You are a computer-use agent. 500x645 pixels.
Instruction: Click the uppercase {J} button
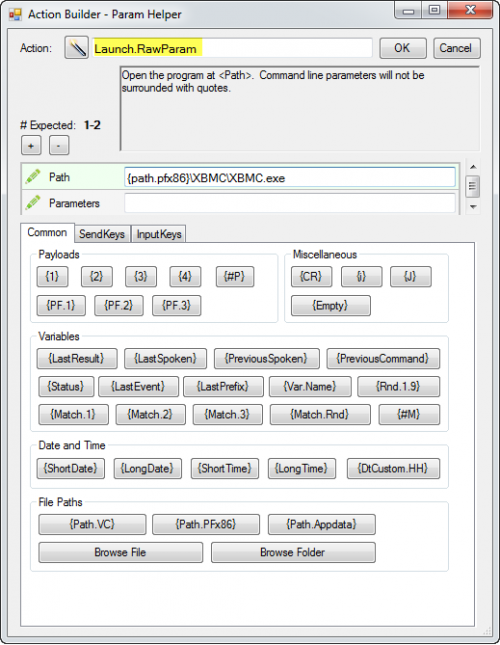click(x=411, y=276)
